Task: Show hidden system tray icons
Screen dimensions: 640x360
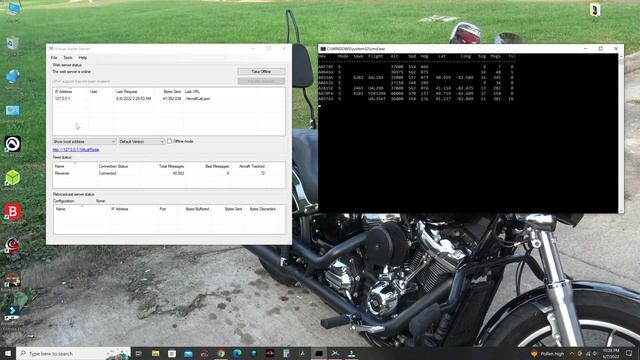Action: [571, 354]
